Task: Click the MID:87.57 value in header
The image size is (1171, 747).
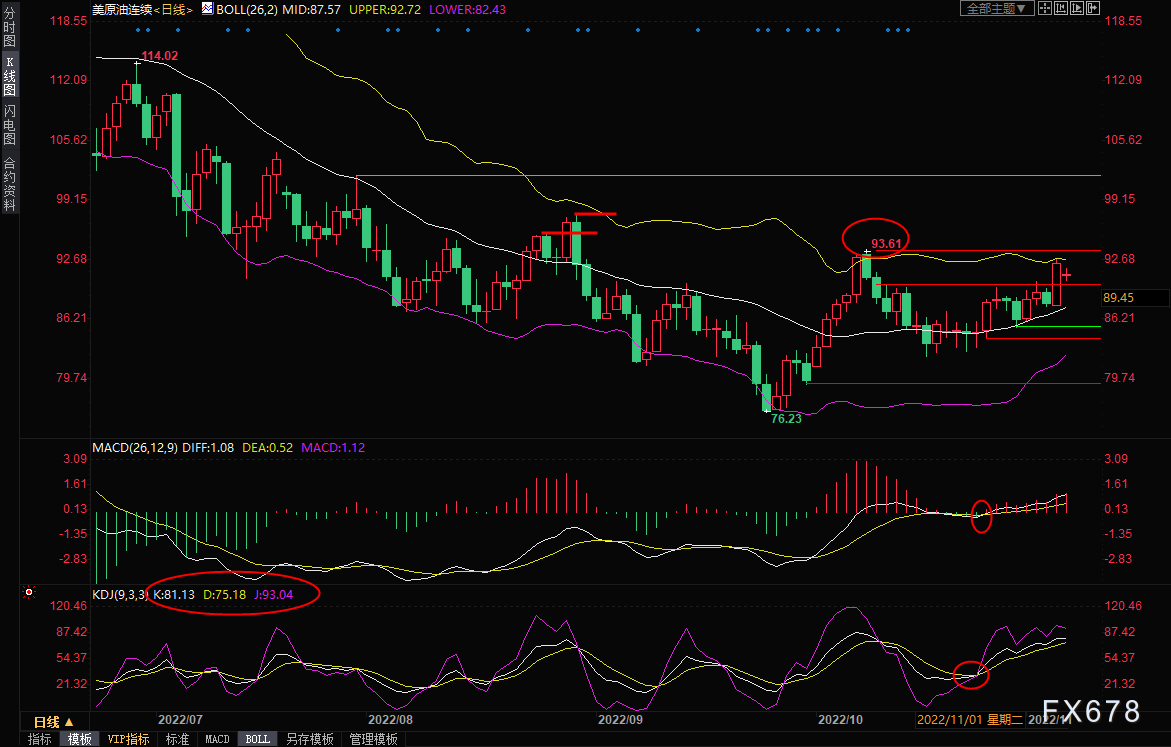Action: coord(311,10)
